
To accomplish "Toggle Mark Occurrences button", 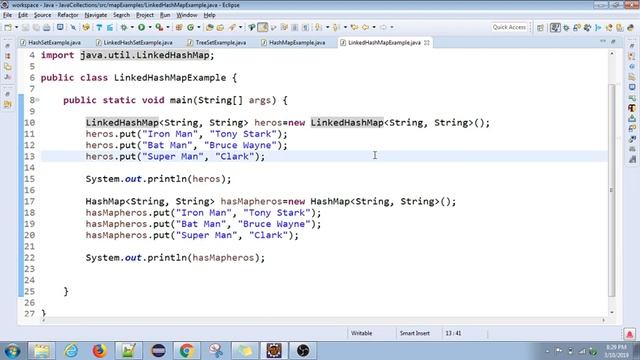I will (263, 27).
